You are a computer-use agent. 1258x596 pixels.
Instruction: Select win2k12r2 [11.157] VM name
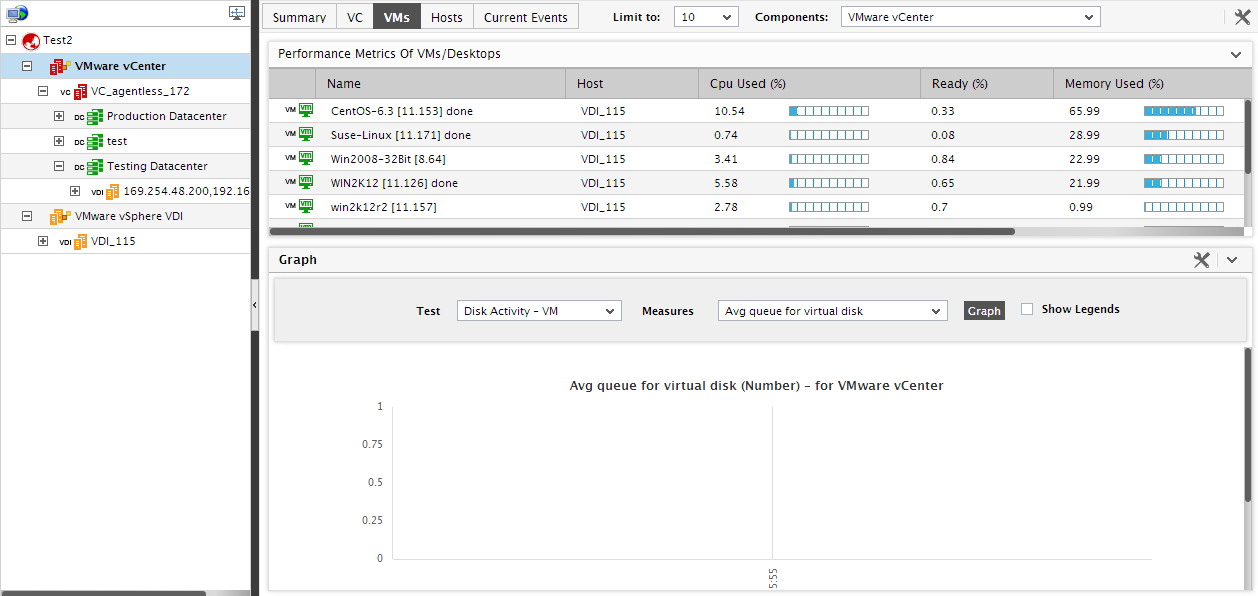[384, 207]
